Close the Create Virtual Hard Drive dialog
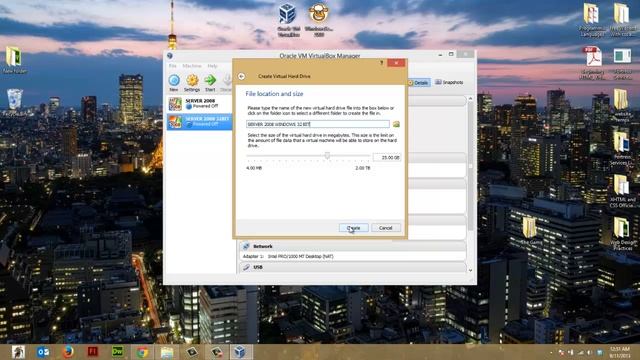640x360 pixels. coord(396,63)
